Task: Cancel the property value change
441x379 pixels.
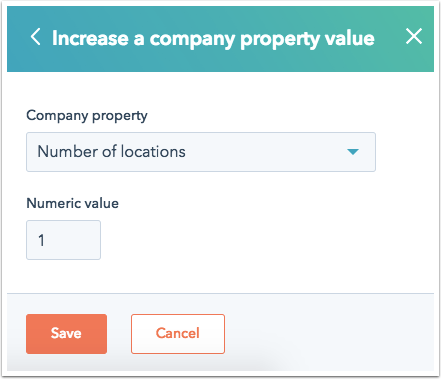Action: [178, 334]
